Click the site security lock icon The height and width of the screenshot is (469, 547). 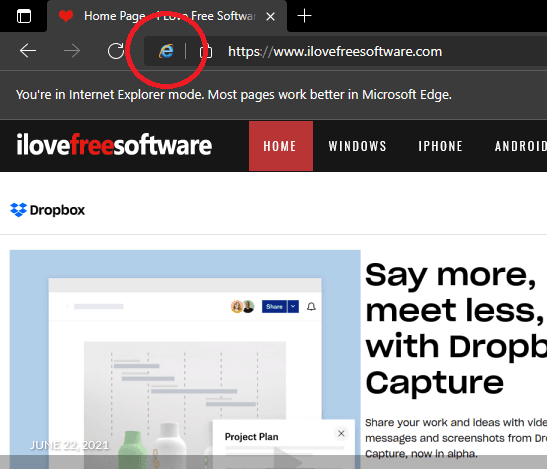click(206, 52)
